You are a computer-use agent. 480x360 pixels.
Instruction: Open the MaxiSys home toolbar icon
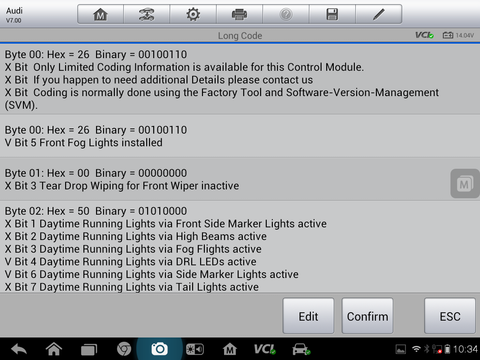point(100,14)
